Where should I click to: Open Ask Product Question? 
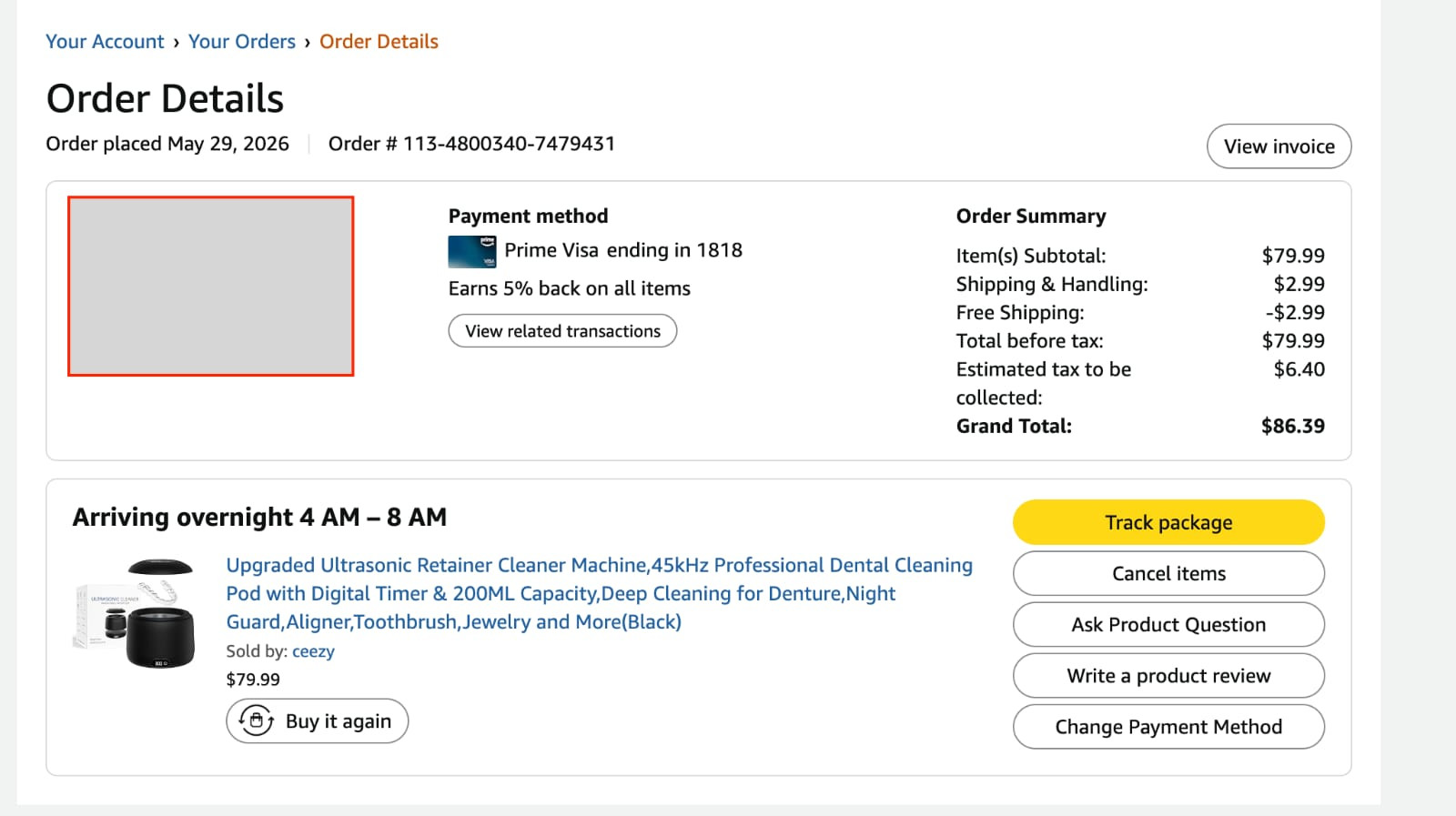1168,624
